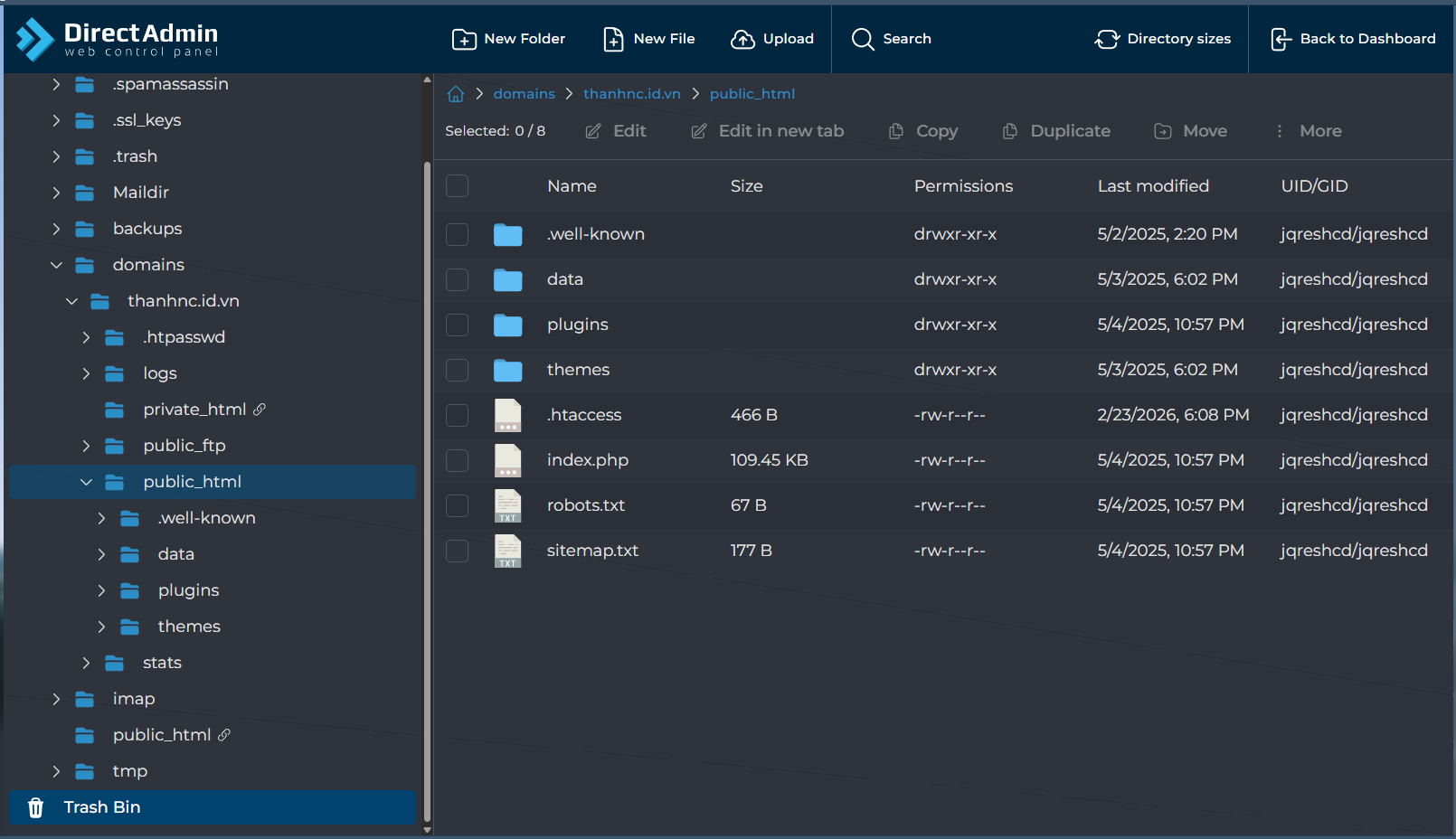Collapse the thanhnc.id.vn tree node
Image resolution: width=1456 pixels, height=839 pixels.
[x=71, y=301]
